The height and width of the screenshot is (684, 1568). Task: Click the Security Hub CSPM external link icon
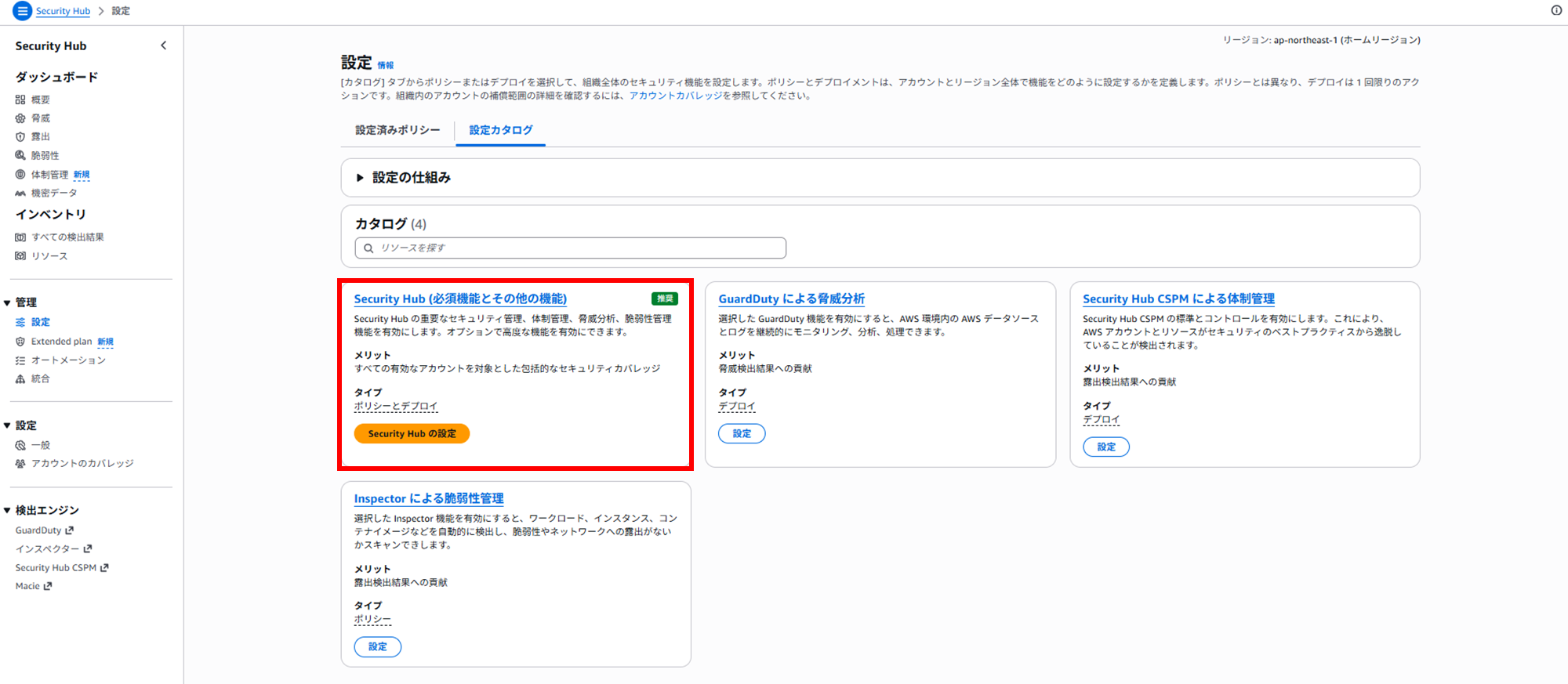pos(104,567)
